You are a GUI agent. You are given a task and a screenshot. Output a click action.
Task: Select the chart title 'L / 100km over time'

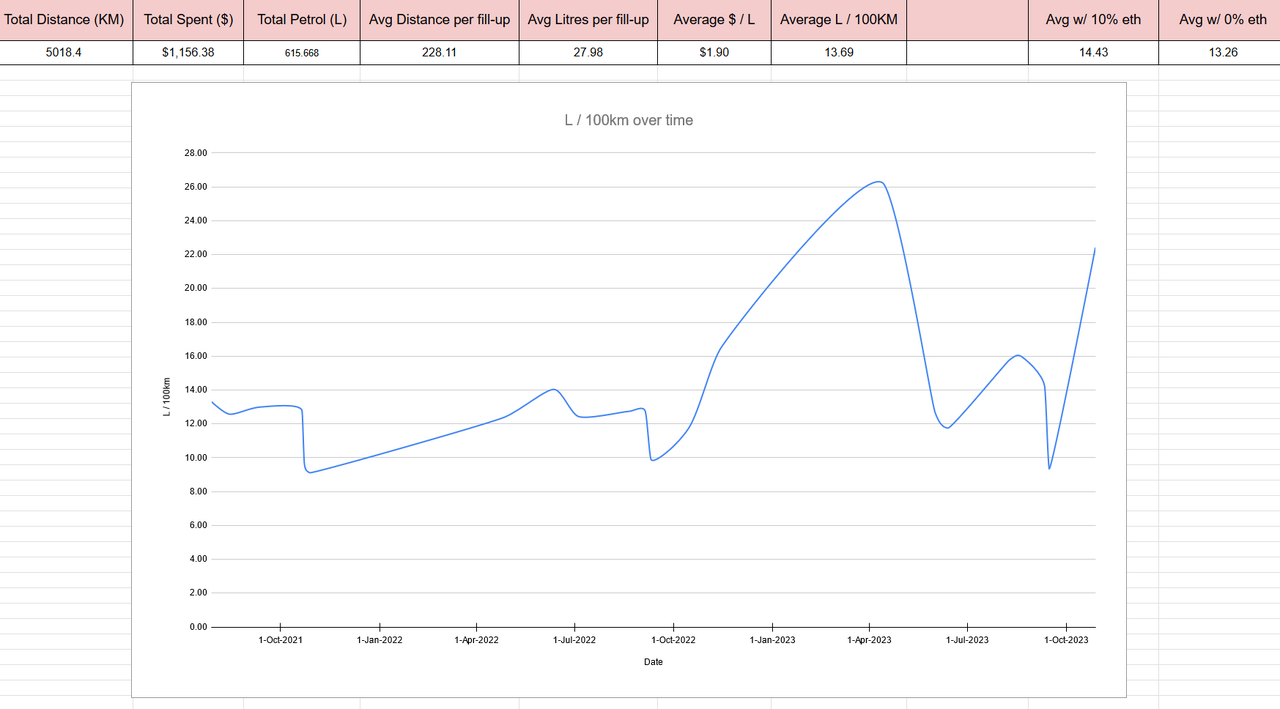point(628,120)
